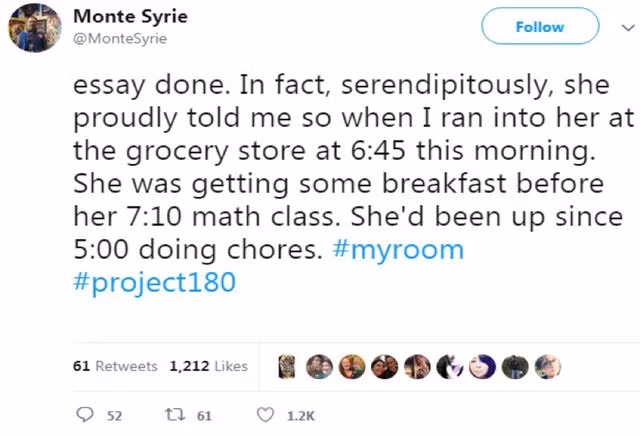Open Monte Syrie's profile picture
640x436 pixels.
coord(35,27)
